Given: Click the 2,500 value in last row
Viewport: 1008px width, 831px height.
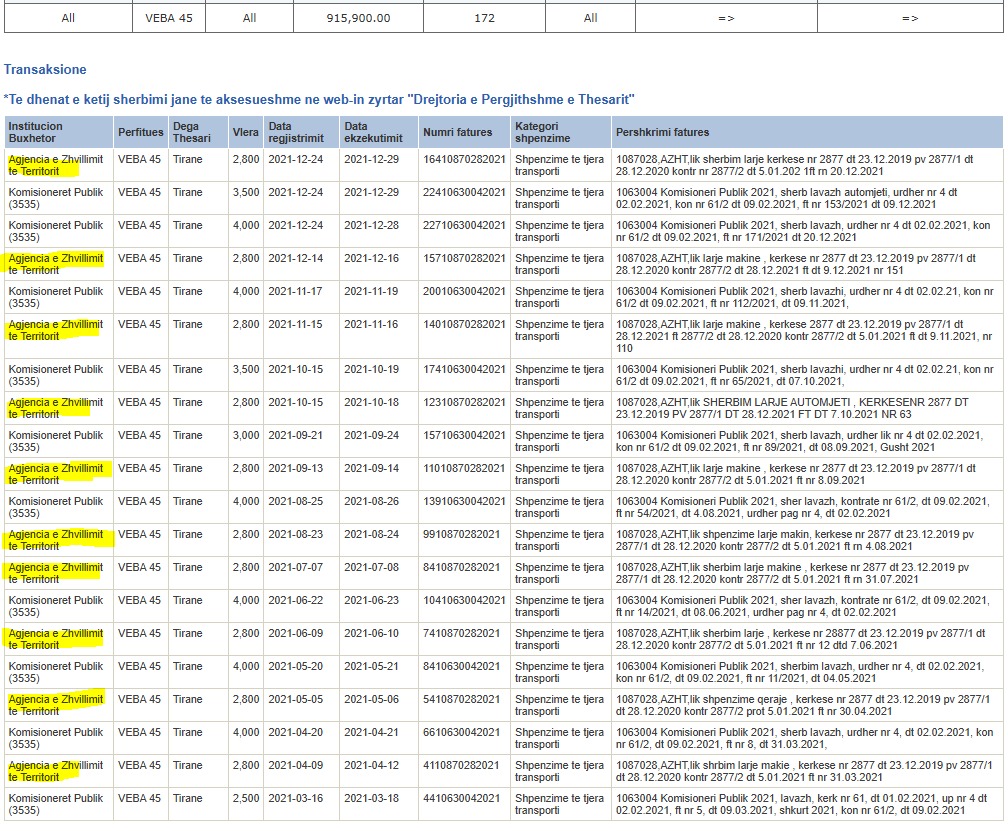Looking at the screenshot, I should pos(245,798).
